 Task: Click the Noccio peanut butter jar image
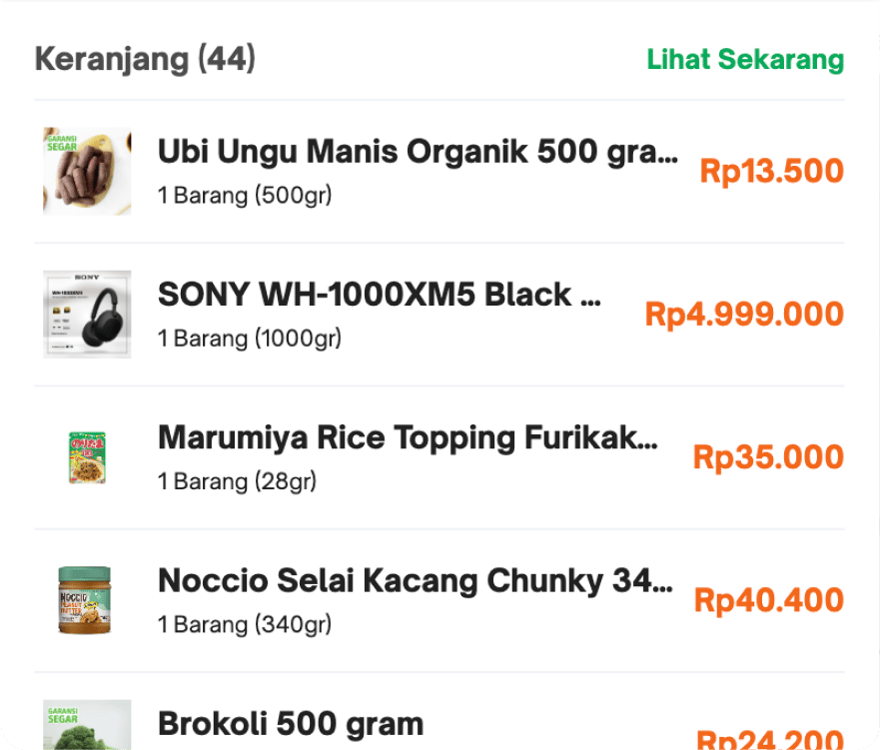pyautogui.click(x=85, y=600)
